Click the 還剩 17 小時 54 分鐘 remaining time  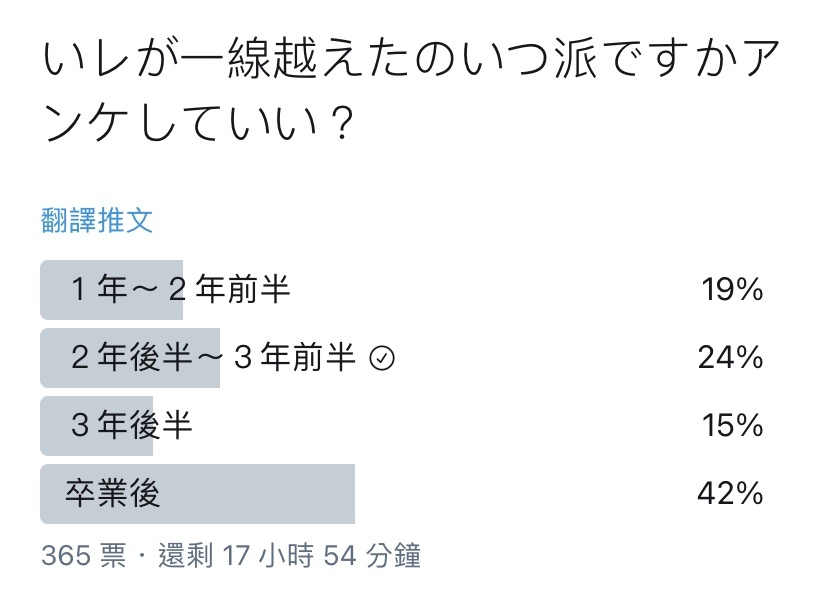(289, 556)
